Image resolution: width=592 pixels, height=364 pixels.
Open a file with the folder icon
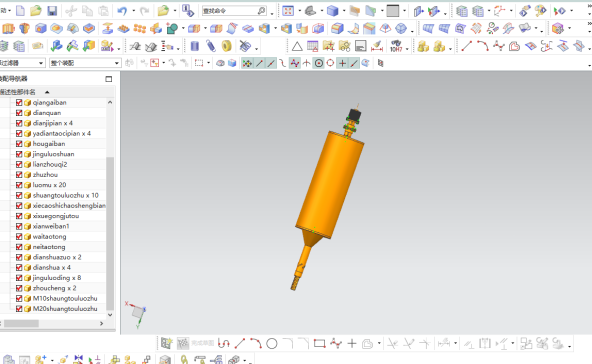click(x=35, y=11)
